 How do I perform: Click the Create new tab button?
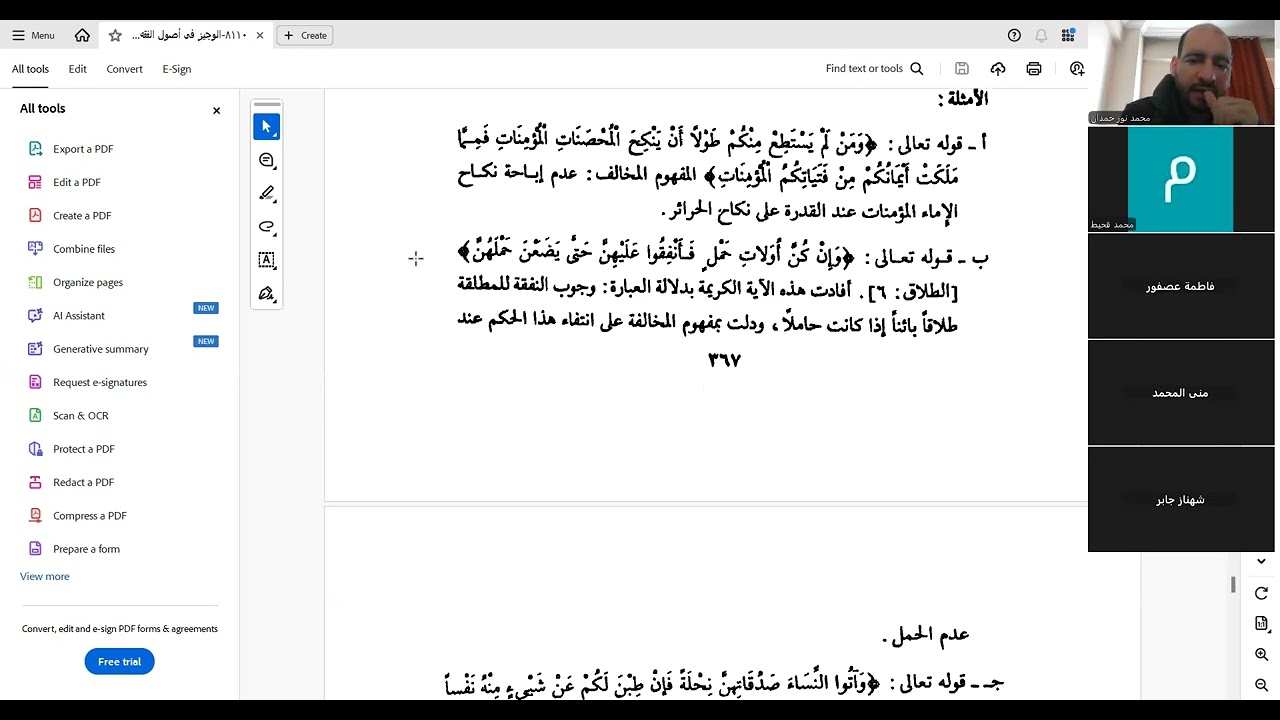(305, 35)
